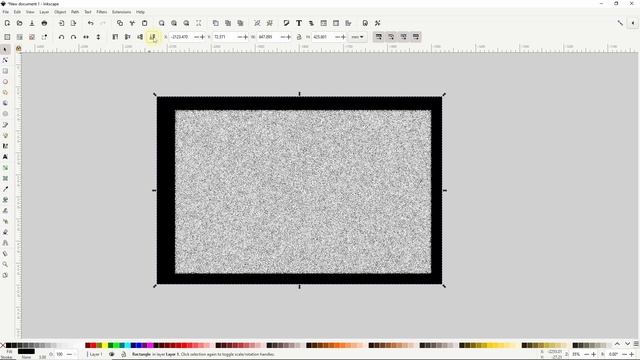Select the 3D box tool
The width and height of the screenshot is (640, 360).
pos(5,103)
